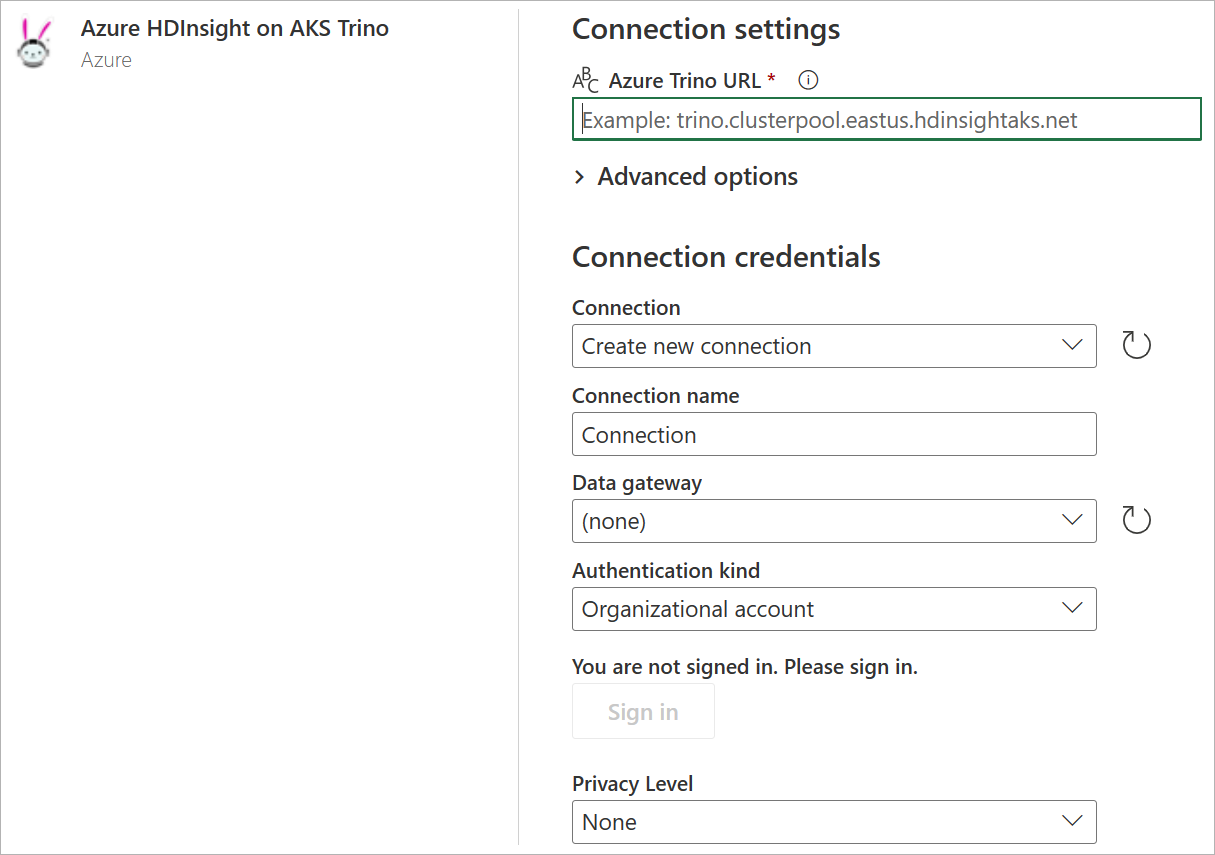Image resolution: width=1215 pixels, height=855 pixels.
Task: Click the refresh icon beside the Connection dropdown
Action: tap(1136, 343)
